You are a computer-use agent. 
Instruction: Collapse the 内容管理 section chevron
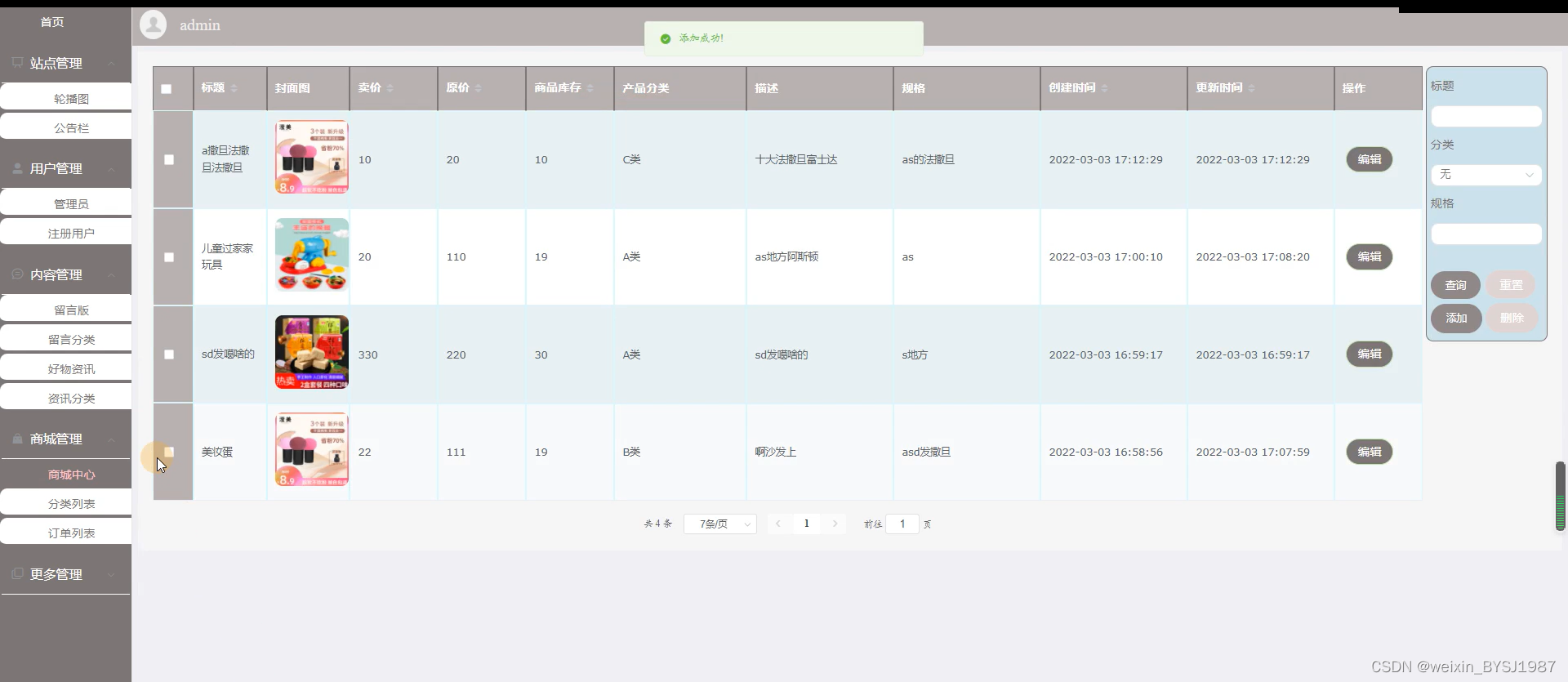111,275
